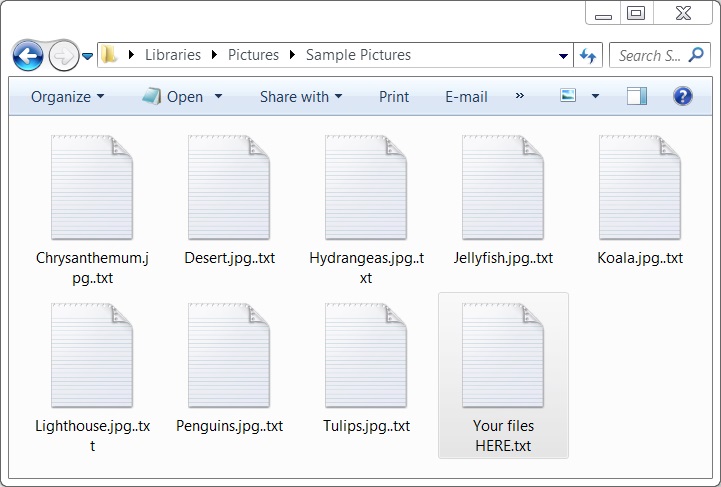Select the Your files HERE.txt file icon

(503, 355)
